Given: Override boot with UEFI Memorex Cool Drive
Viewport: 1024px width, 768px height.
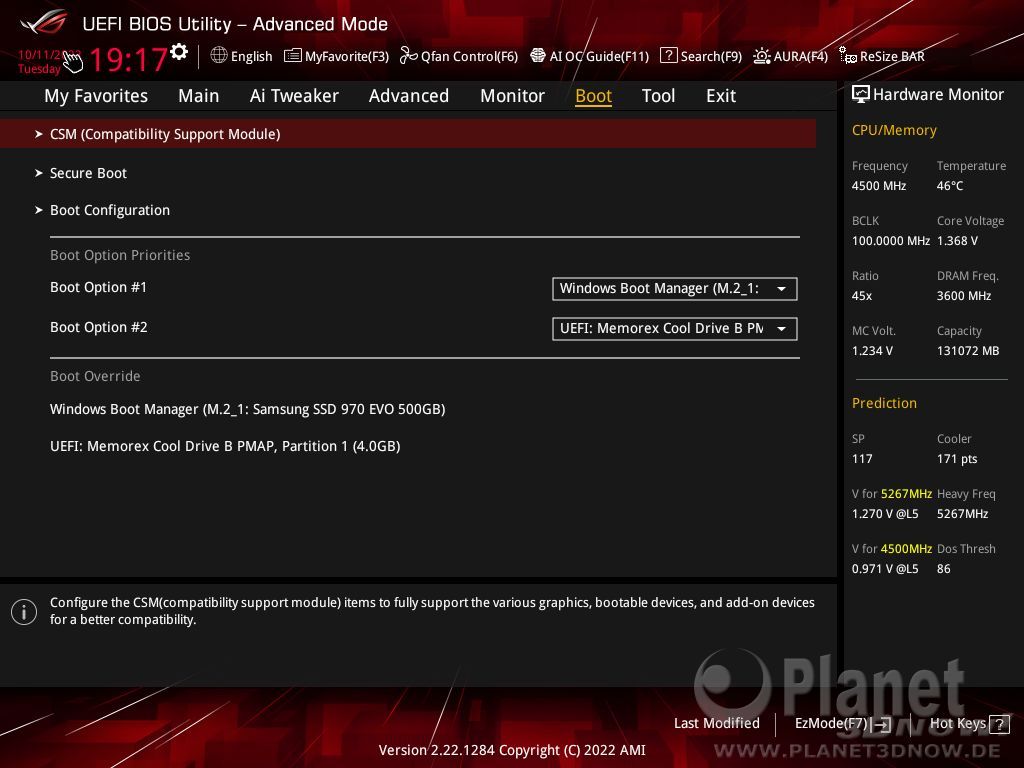Looking at the screenshot, I should pos(225,447).
